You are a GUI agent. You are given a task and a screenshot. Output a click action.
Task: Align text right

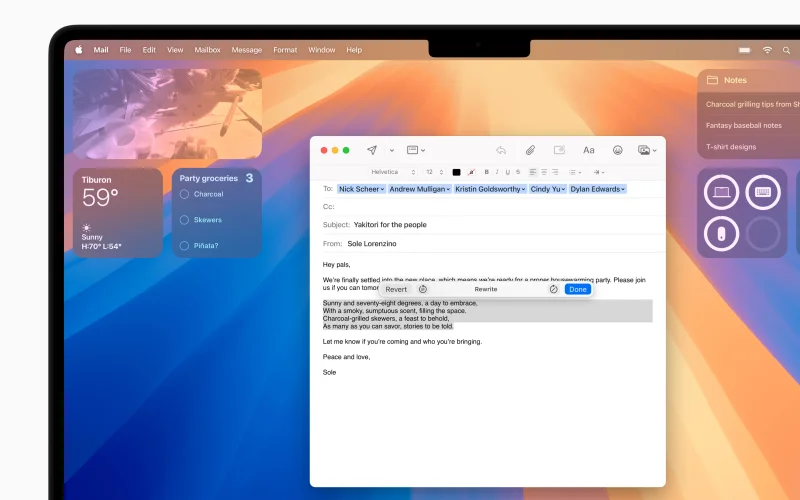point(555,172)
